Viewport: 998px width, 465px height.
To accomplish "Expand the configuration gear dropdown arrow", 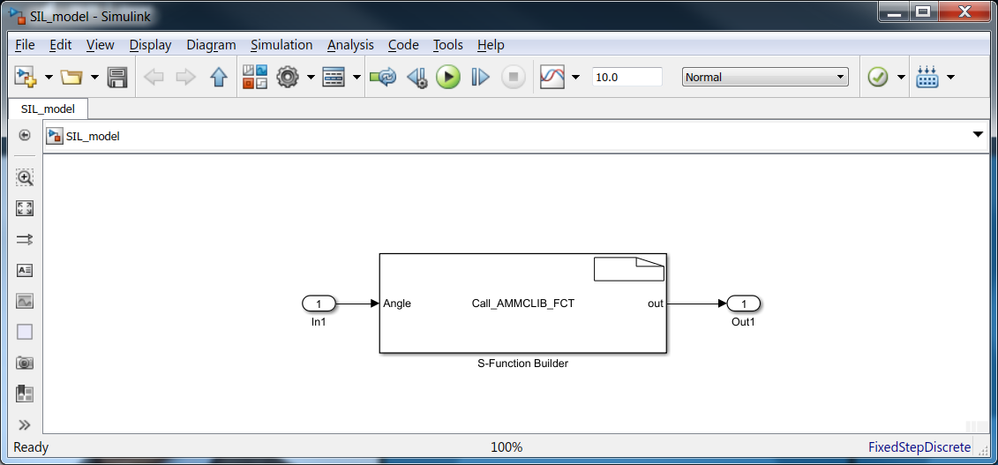I will [310, 78].
